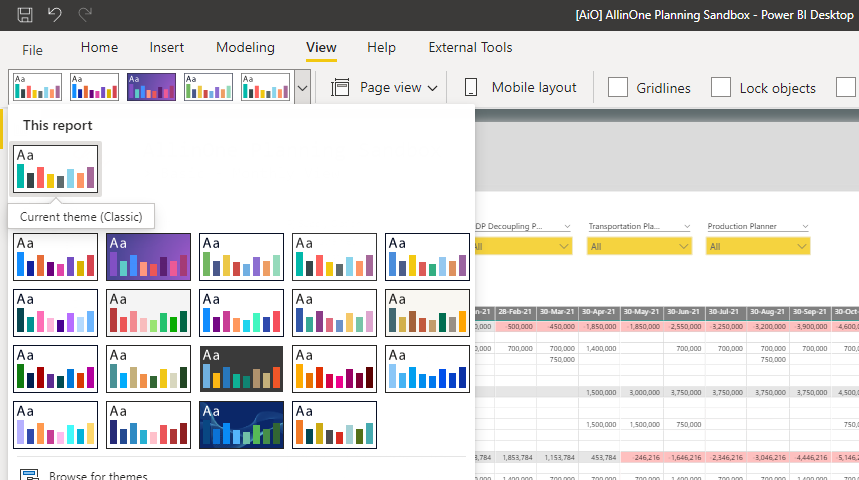Choose the dark blue wave background theme
The height and width of the screenshot is (480, 859).
[242, 425]
